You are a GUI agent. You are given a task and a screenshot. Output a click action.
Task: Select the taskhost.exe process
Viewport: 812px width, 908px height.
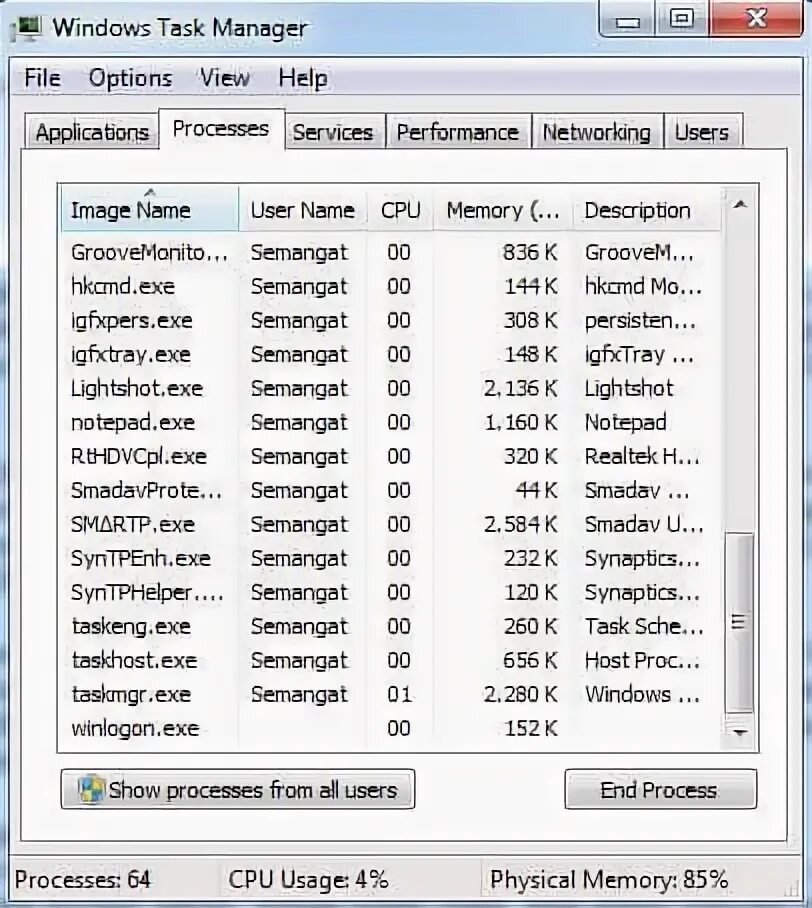click(391, 660)
